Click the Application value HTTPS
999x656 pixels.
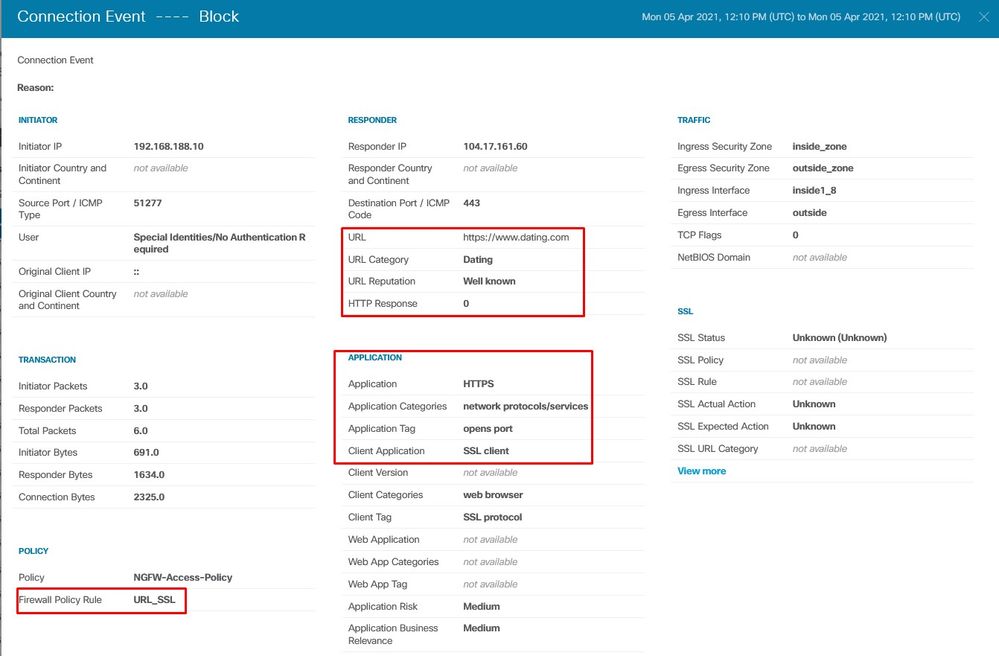tap(478, 384)
